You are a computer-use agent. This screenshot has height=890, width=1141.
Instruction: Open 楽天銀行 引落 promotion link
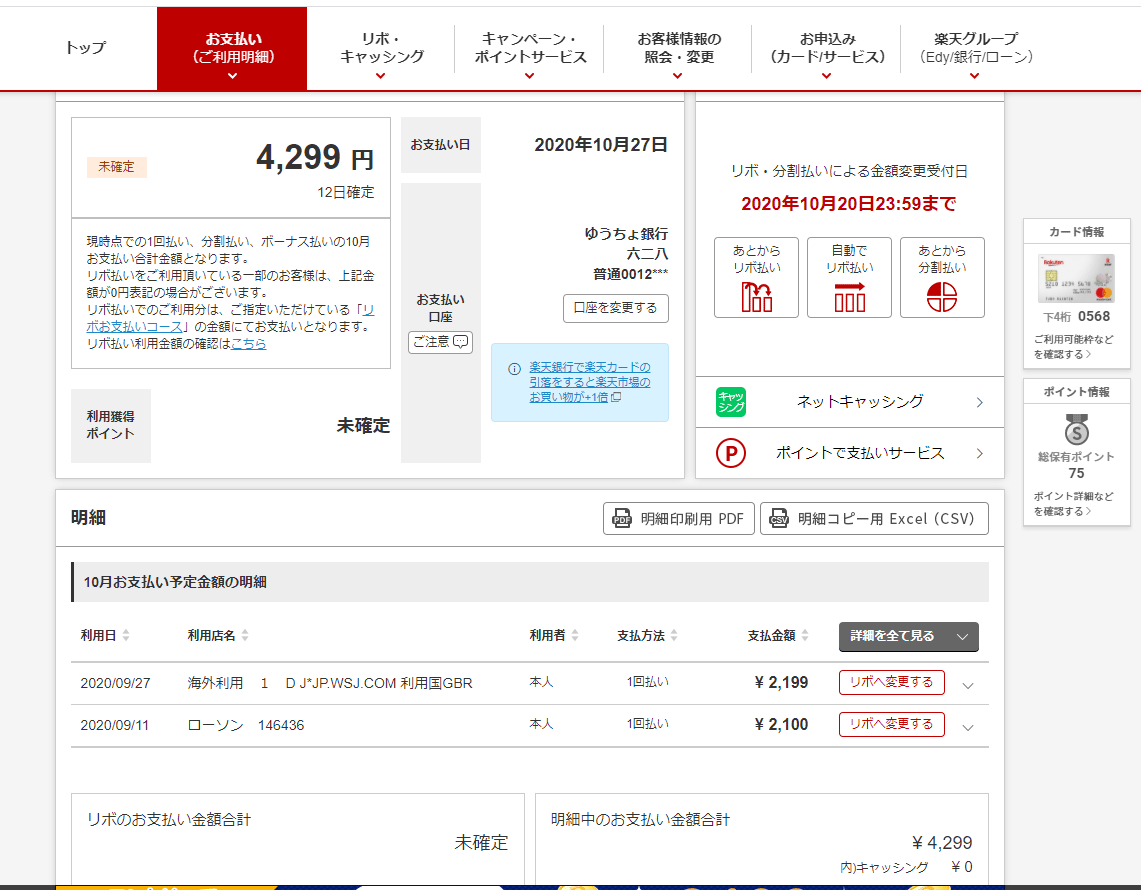coord(589,382)
